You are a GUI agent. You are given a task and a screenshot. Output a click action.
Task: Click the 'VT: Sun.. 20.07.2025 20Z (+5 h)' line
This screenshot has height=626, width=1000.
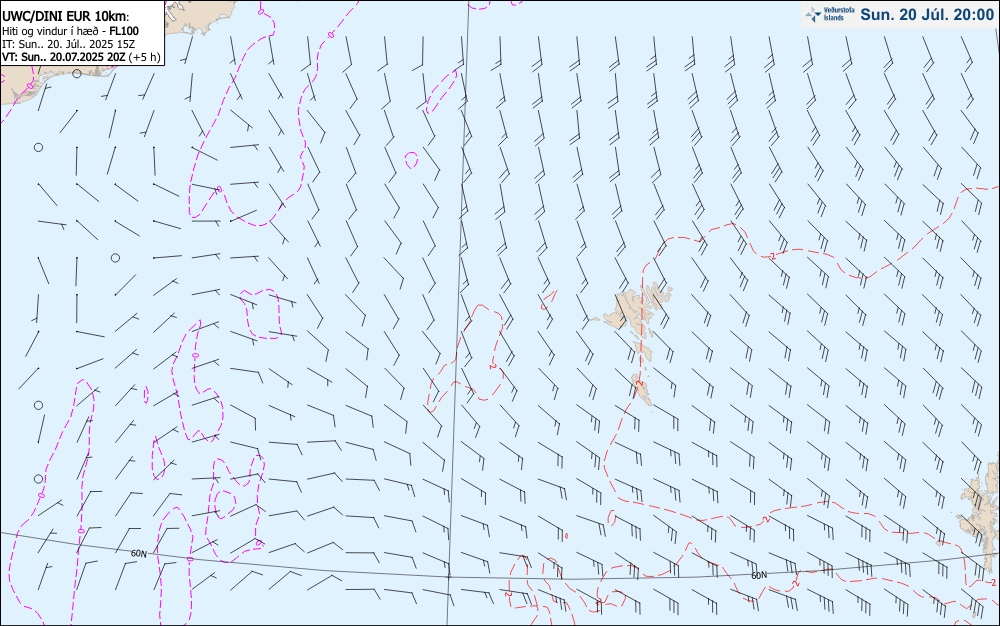81,57
